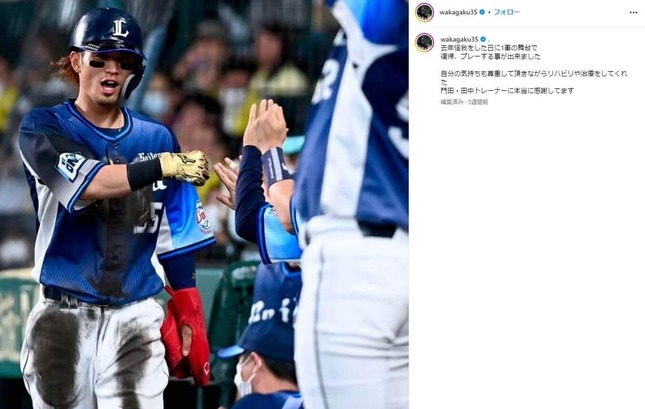The width and height of the screenshot is (645, 409).
Task: Click the gold batting glove in the photo
Action: [x=185, y=167]
